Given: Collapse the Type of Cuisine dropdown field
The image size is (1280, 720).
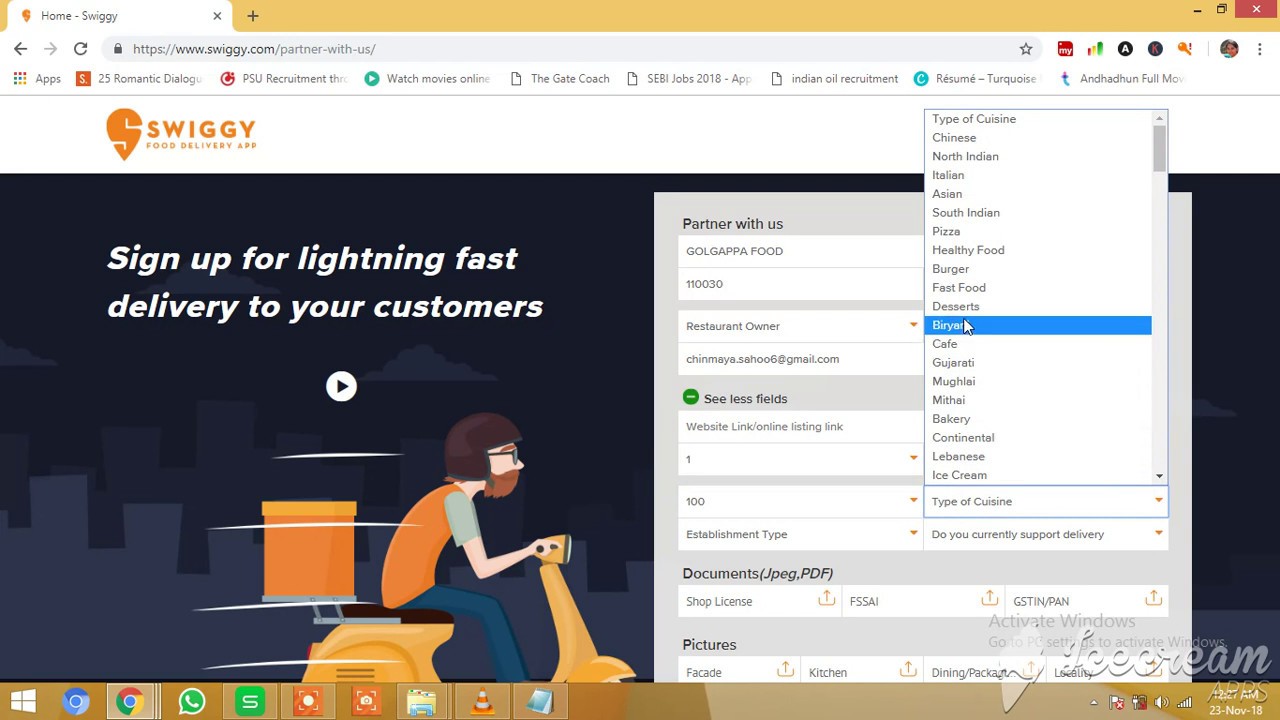Looking at the screenshot, I should (1046, 501).
